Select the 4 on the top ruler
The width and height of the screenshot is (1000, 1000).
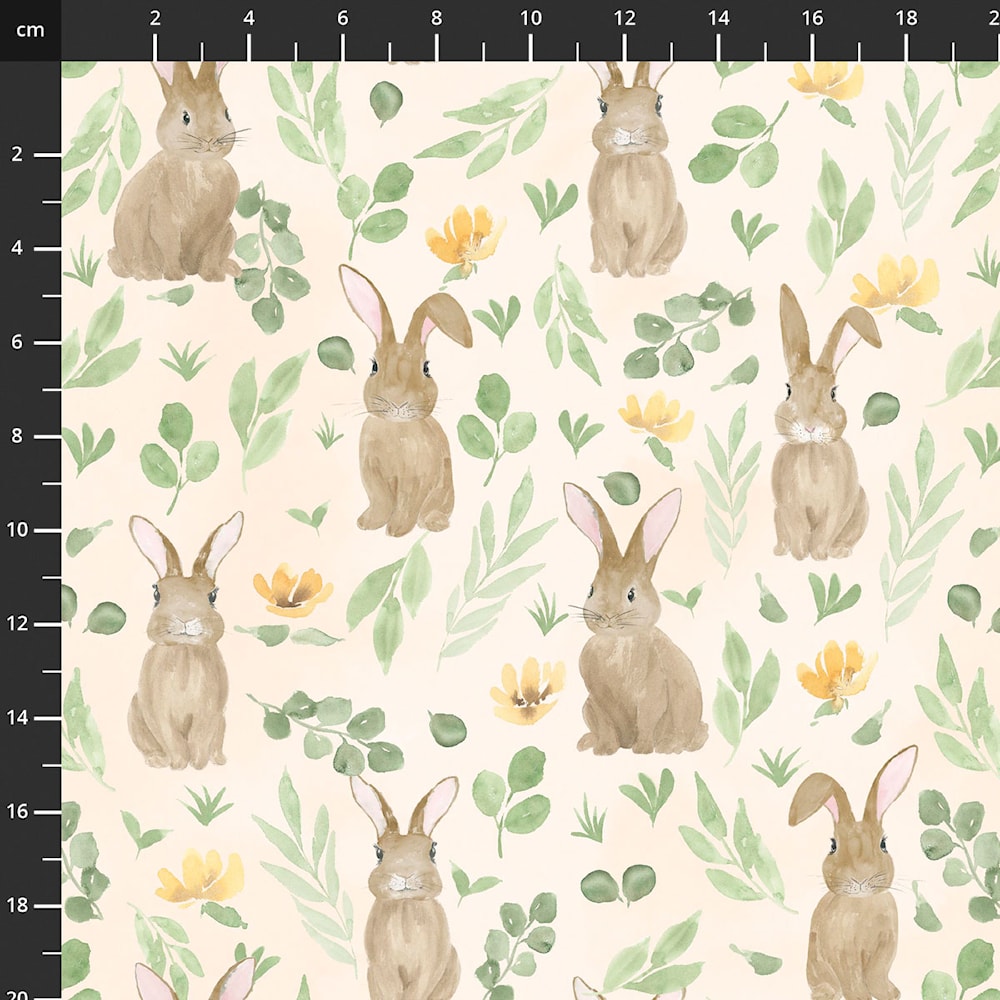(x=249, y=18)
